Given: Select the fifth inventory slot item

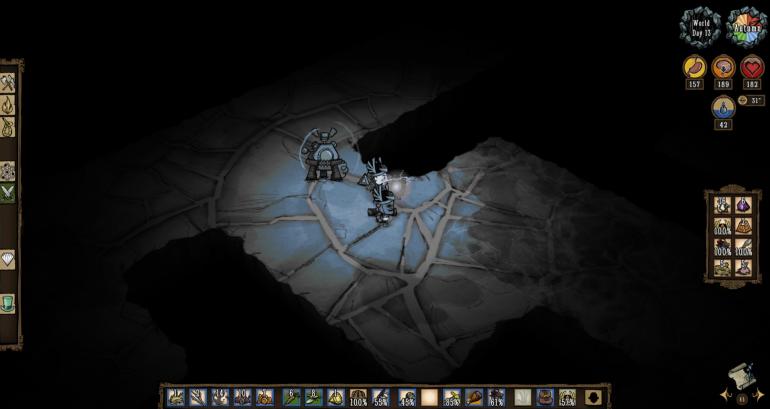Looking at the screenshot, I should click(x=265, y=397).
